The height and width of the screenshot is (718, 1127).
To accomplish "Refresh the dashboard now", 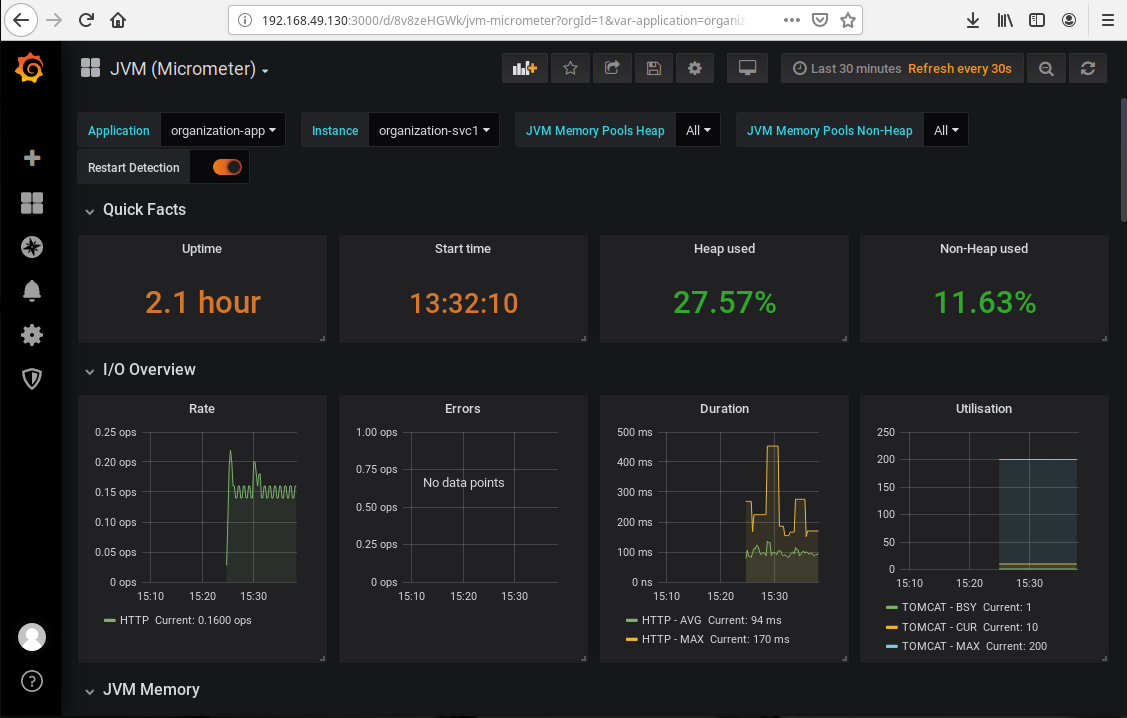I will pos(1087,68).
